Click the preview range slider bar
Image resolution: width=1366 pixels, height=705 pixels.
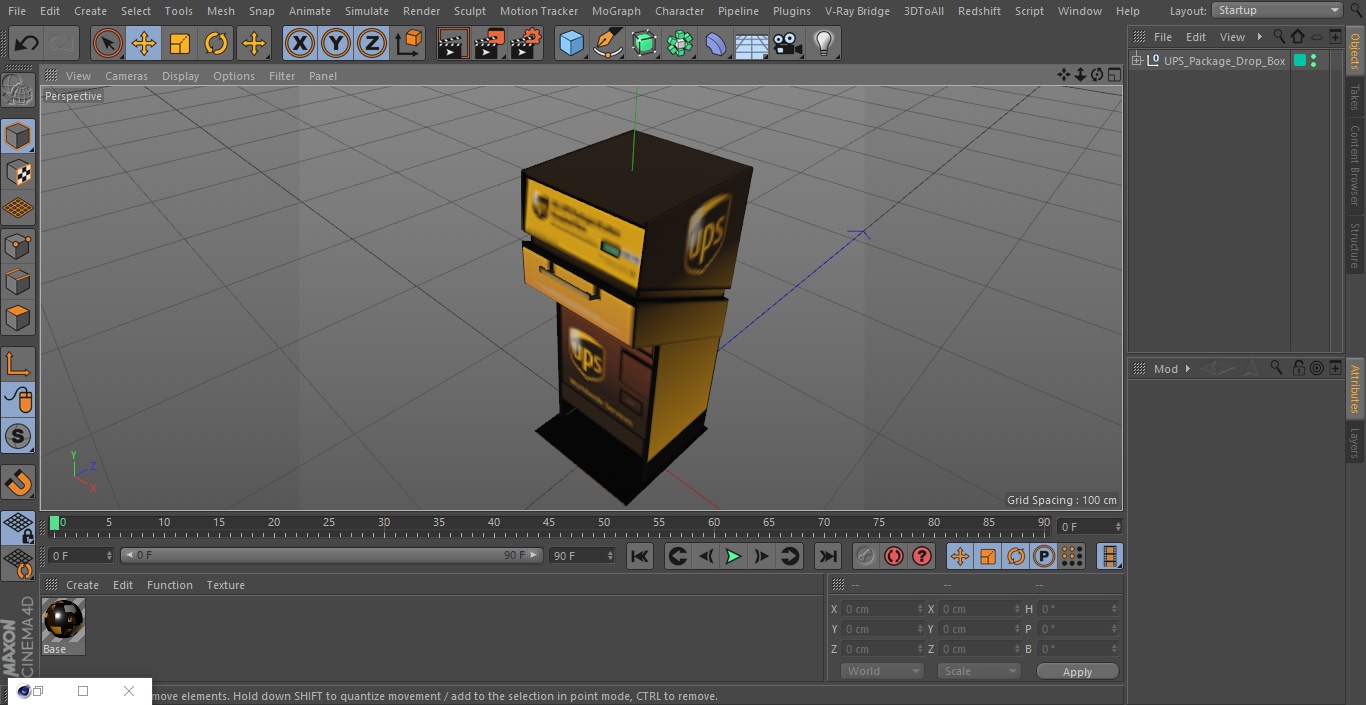[x=332, y=555]
